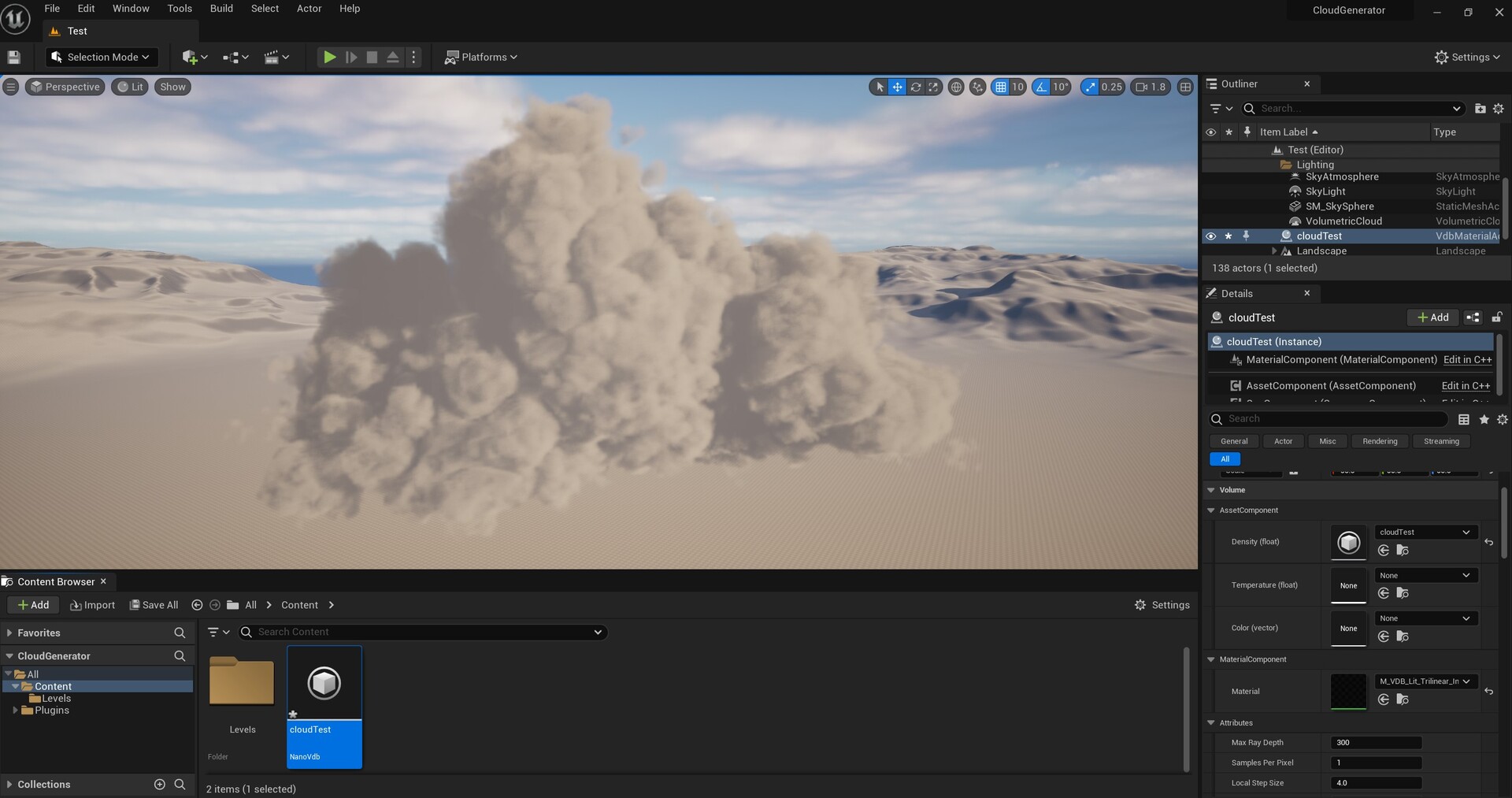Click Edit in C++ for MaterialComponent
This screenshot has width=1512, height=798.
click(x=1466, y=360)
